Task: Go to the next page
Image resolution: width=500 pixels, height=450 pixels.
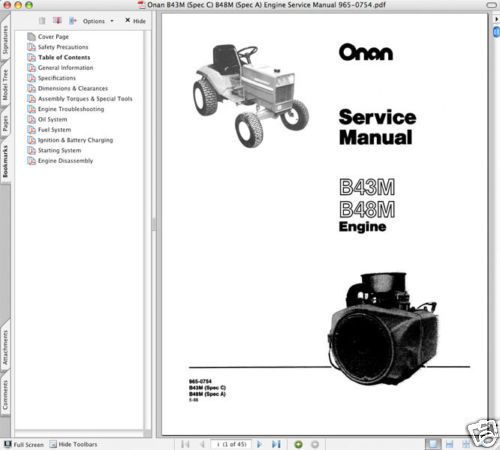Action: (x=259, y=444)
